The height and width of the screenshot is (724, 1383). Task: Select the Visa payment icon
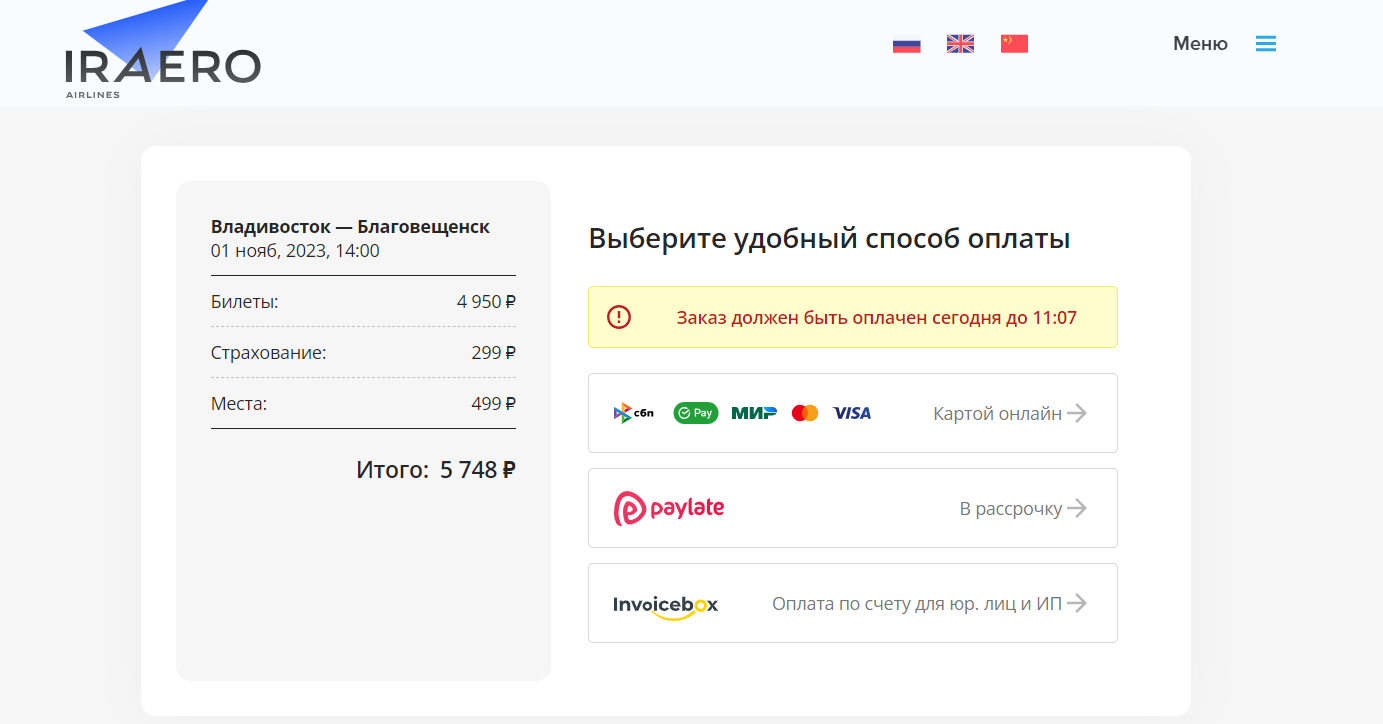(851, 412)
